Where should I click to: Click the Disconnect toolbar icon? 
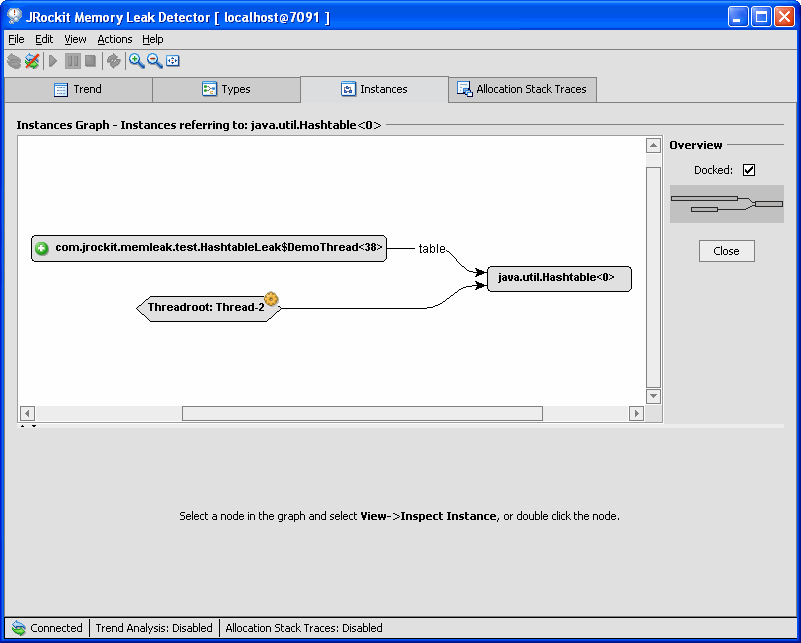pos(32,61)
